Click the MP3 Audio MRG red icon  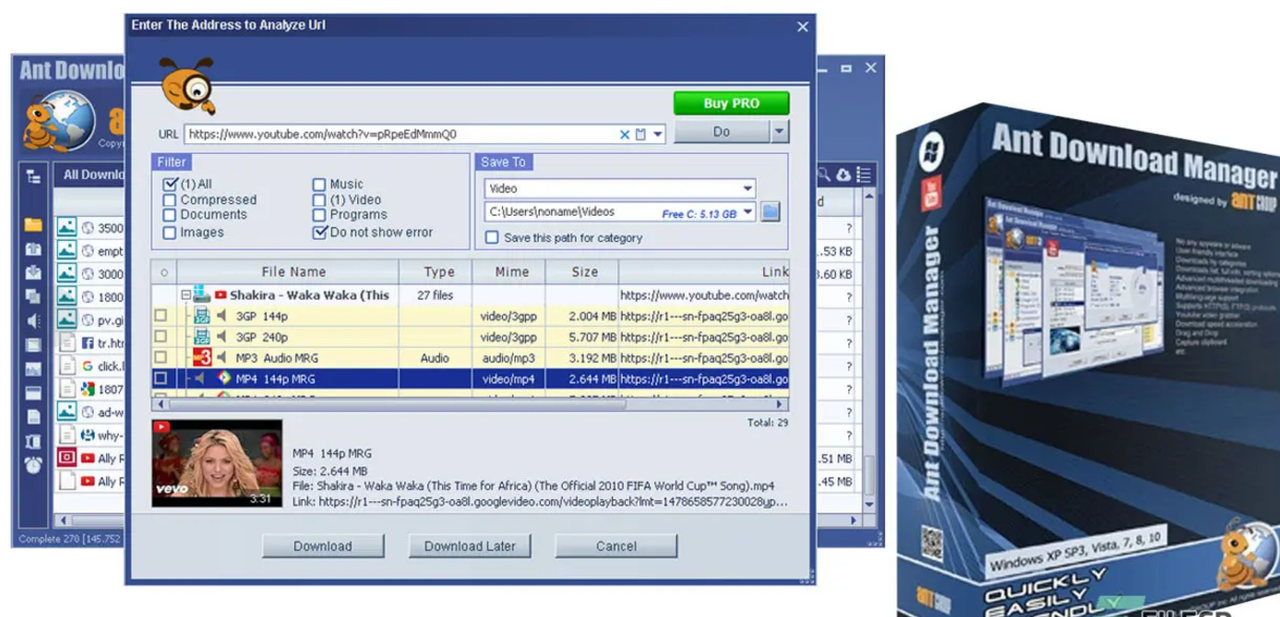pyautogui.click(x=201, y=358)
